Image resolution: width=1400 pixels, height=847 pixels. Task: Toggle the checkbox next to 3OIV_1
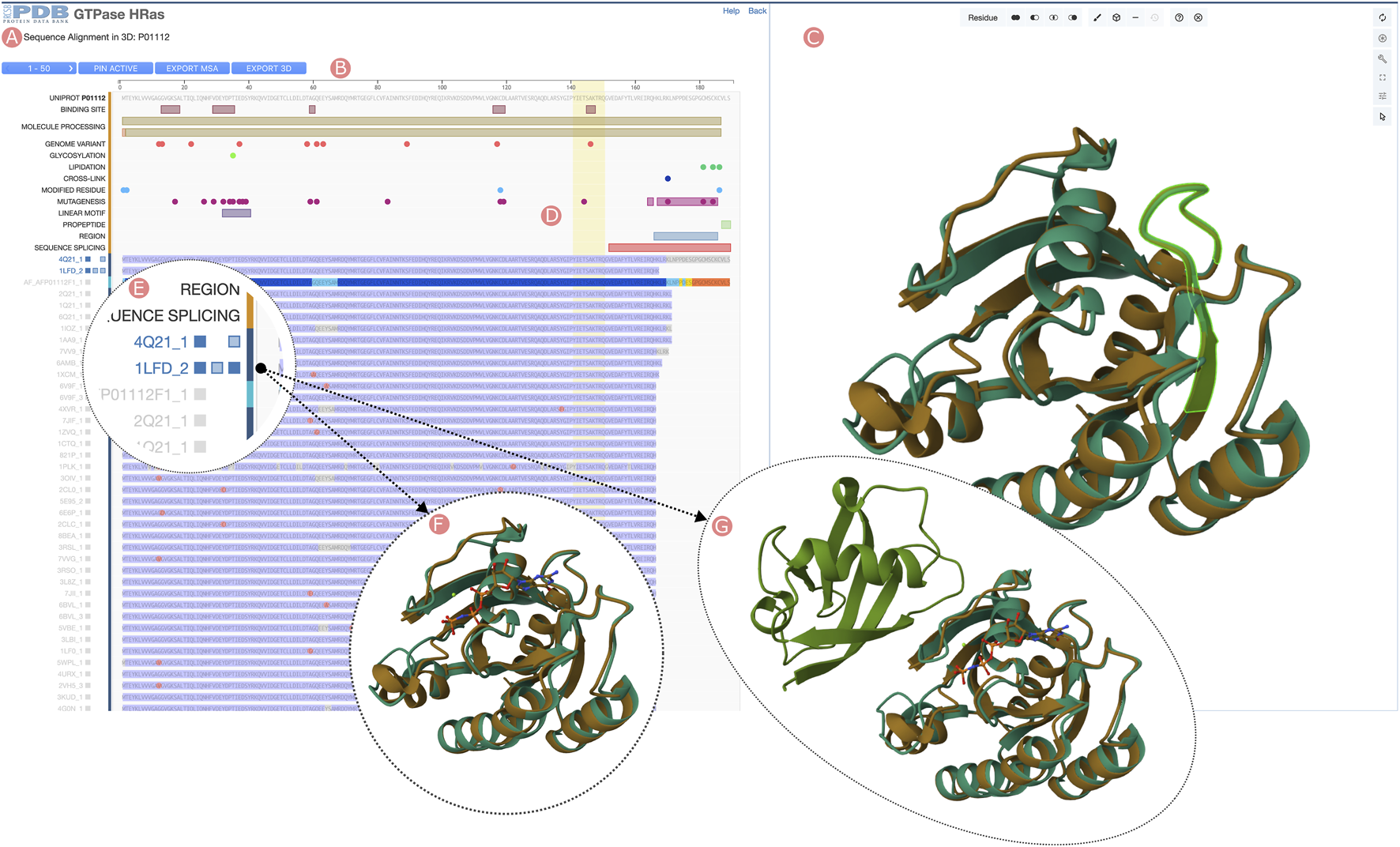88,478
